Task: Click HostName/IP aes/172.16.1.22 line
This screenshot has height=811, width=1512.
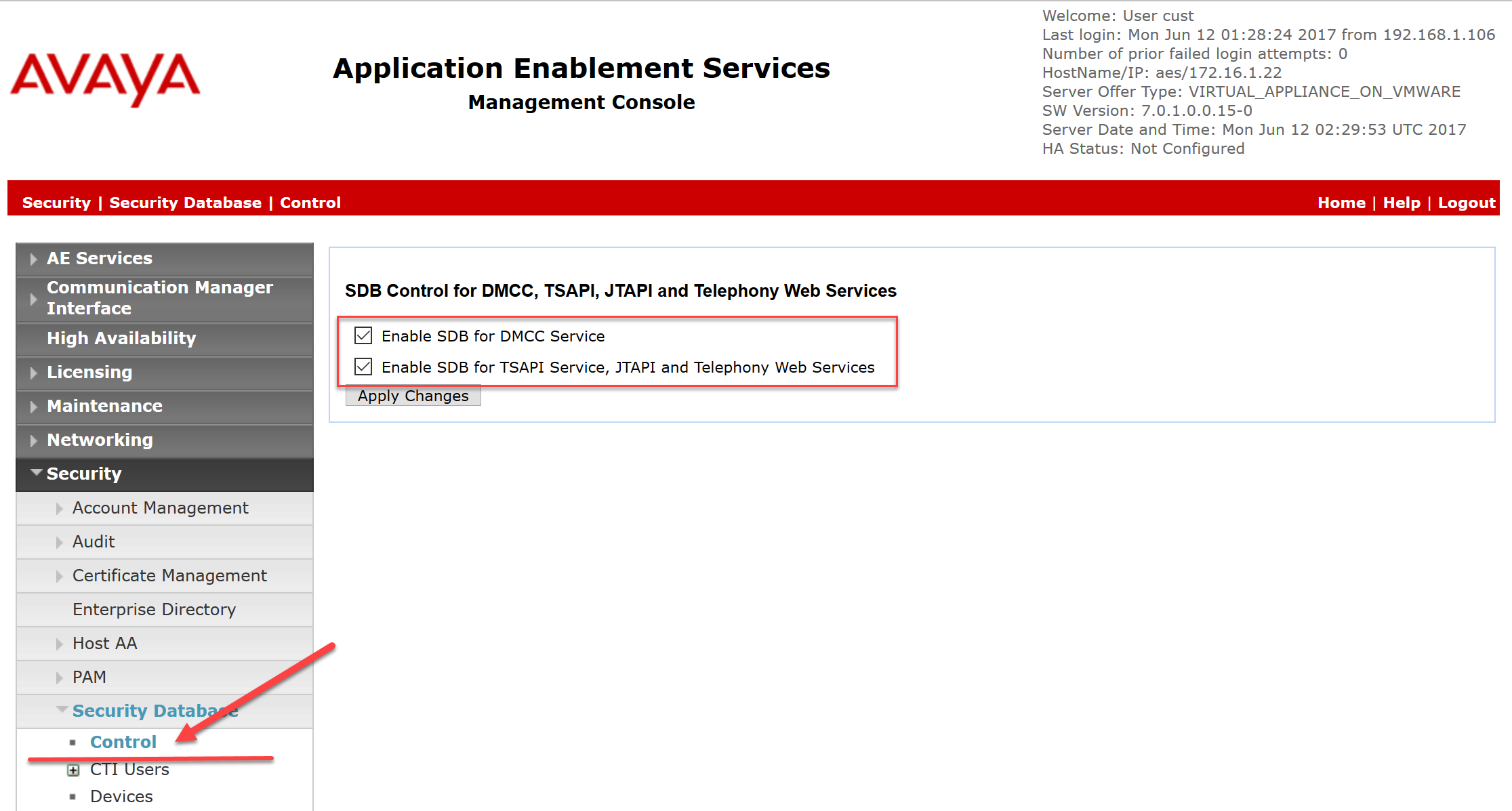Action: 1162,72
